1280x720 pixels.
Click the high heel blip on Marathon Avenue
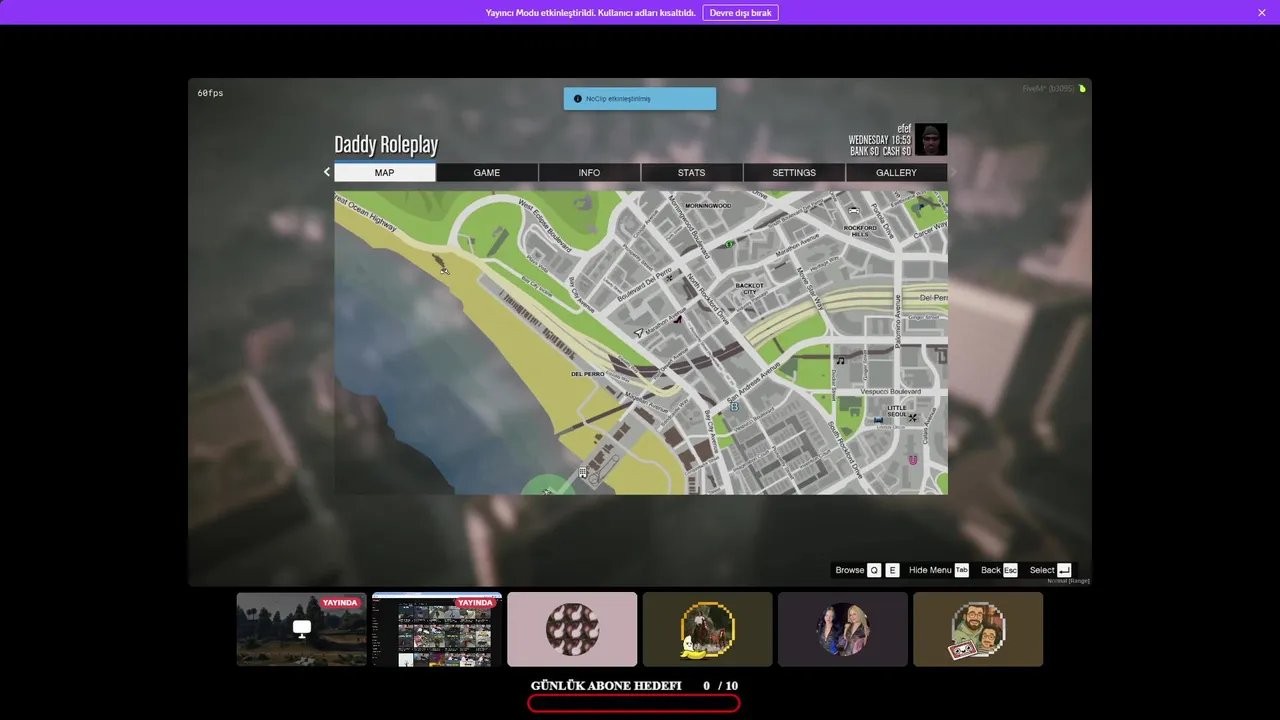(679, 320)
